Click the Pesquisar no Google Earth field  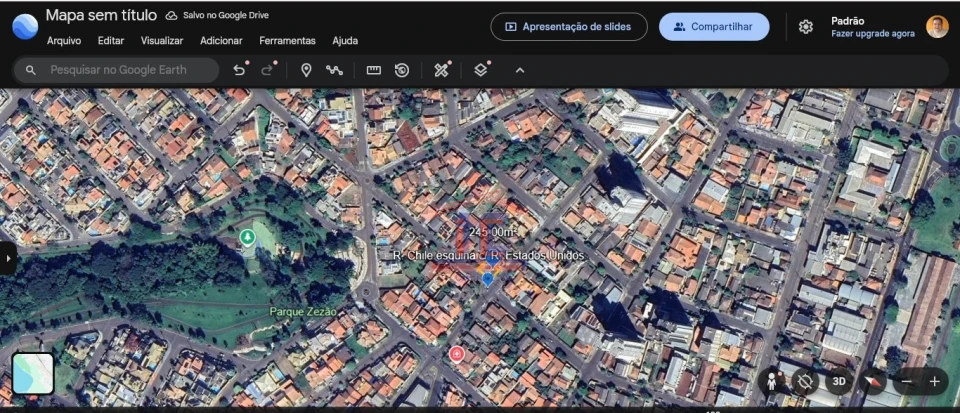[x=125, y=70]
